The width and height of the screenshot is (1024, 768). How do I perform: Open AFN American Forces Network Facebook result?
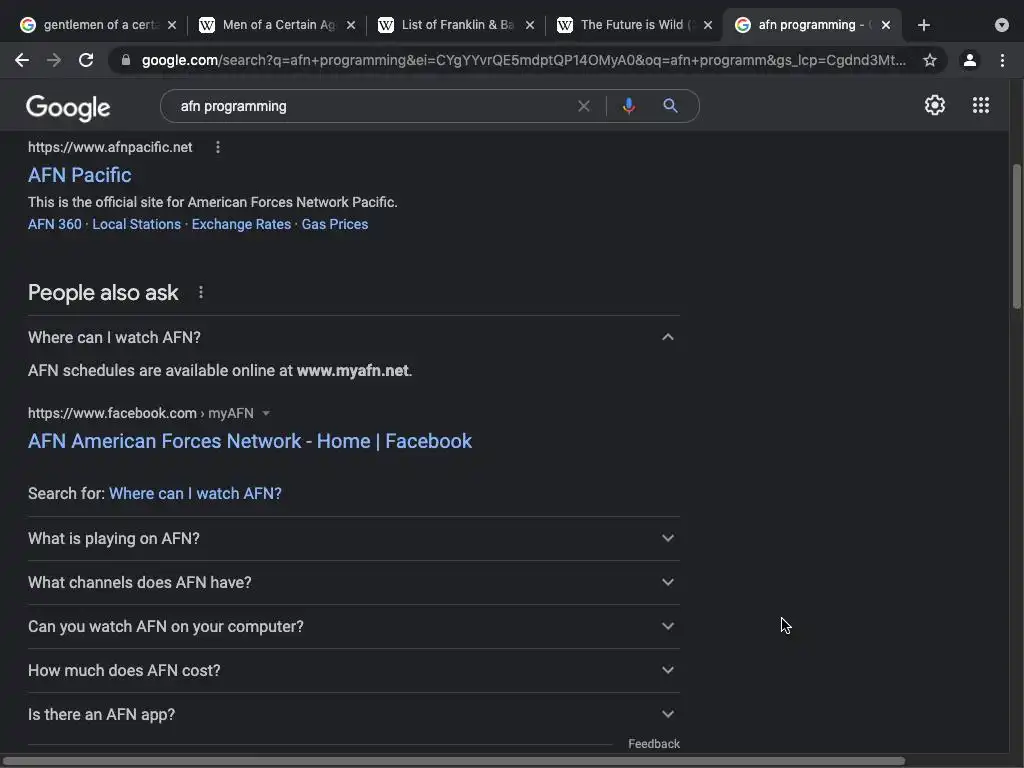(249, 441)
